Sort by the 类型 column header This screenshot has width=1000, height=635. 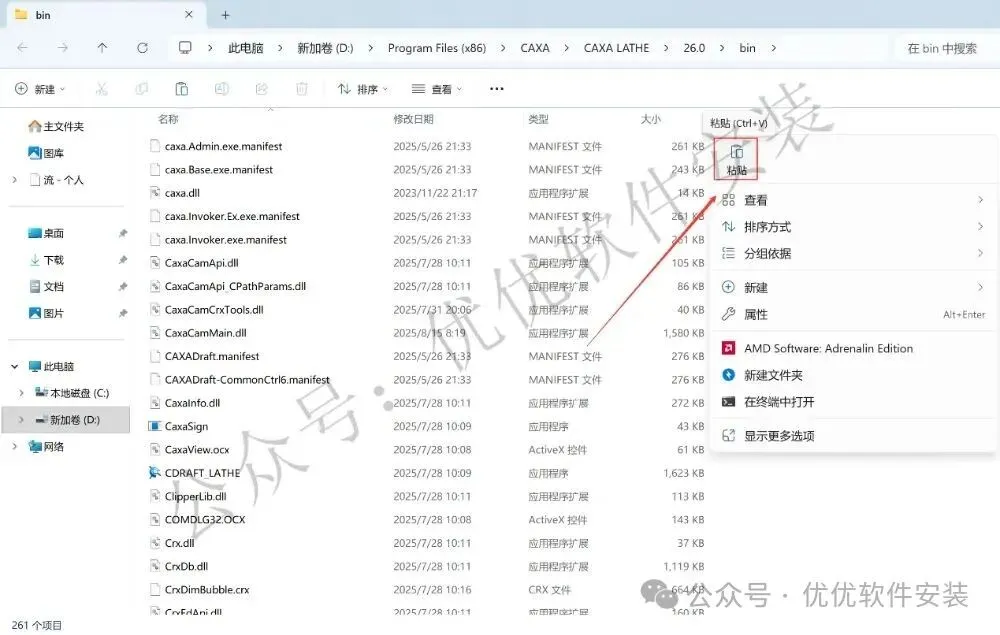[538, 119]
